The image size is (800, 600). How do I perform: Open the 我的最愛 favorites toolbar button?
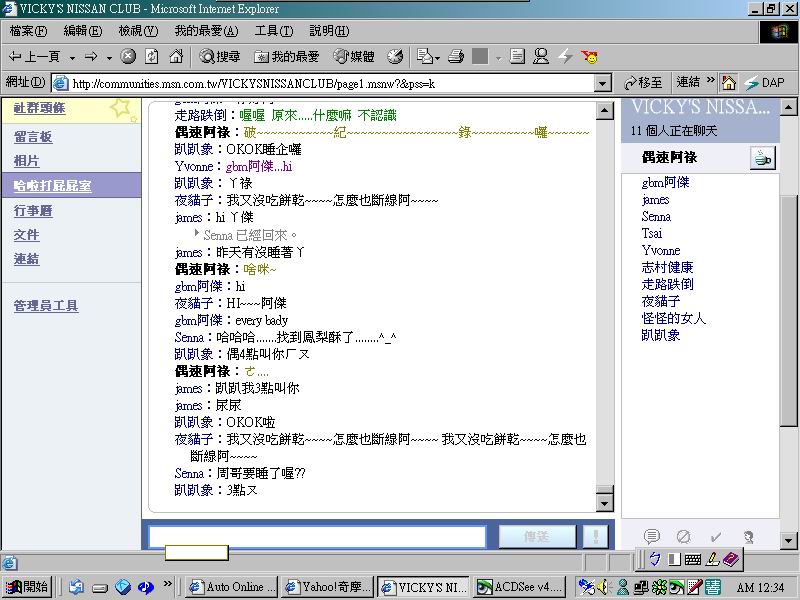(x=287, y=57)
